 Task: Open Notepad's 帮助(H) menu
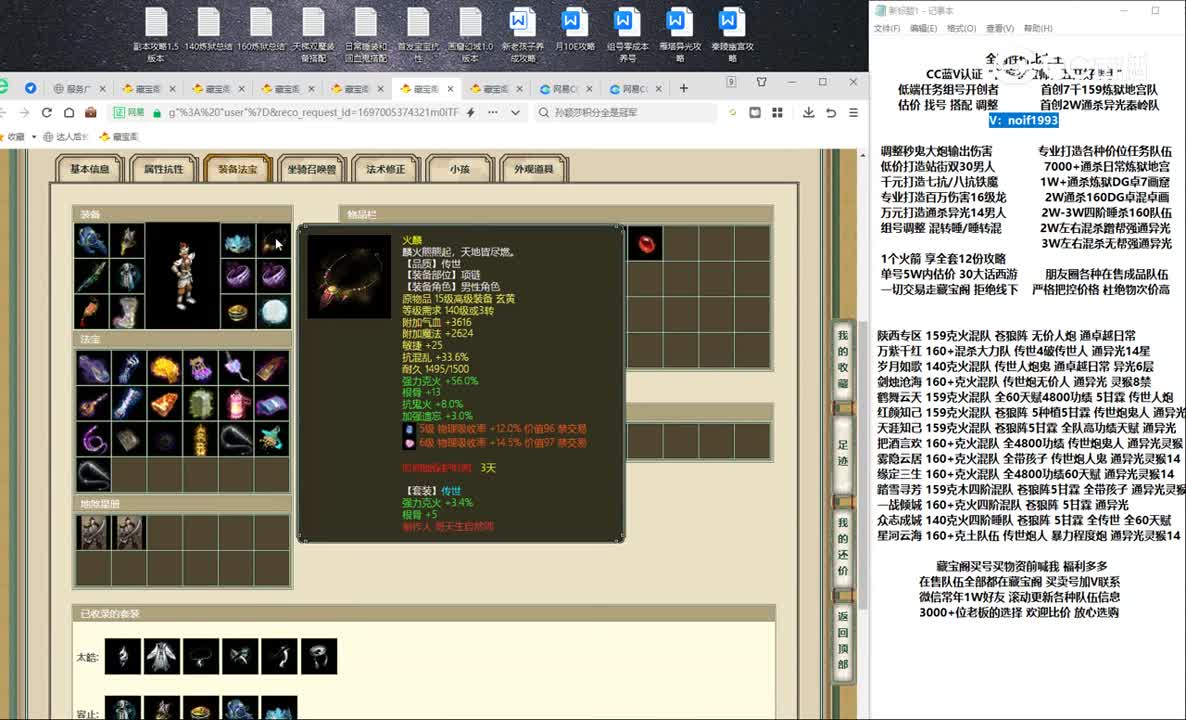[1038, 28]
